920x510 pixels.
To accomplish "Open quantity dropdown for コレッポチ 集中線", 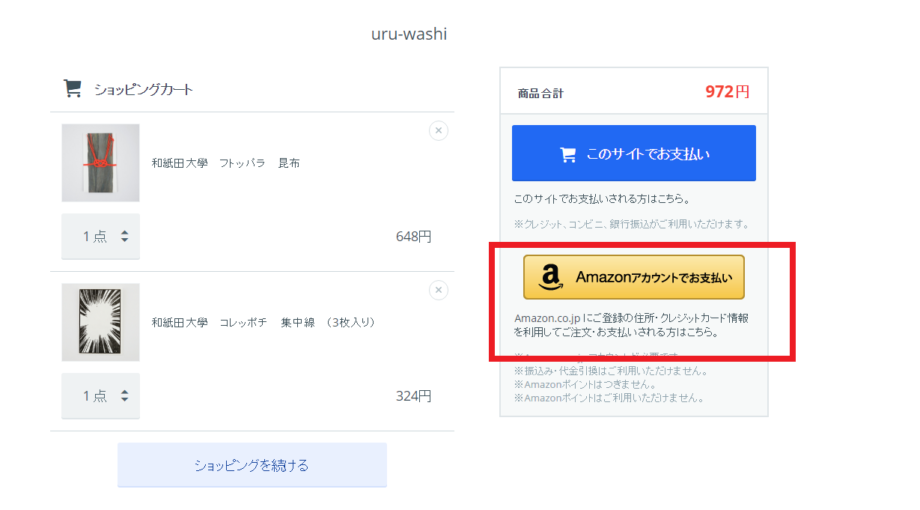I will click(x=101, y=396).
